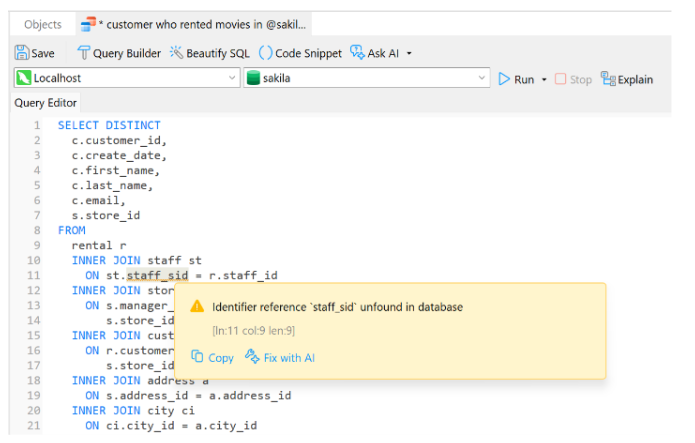Click c.last_name on line 5
This screenshot has height=443, width=695.
pyautogui.click(x=112, y=185)
